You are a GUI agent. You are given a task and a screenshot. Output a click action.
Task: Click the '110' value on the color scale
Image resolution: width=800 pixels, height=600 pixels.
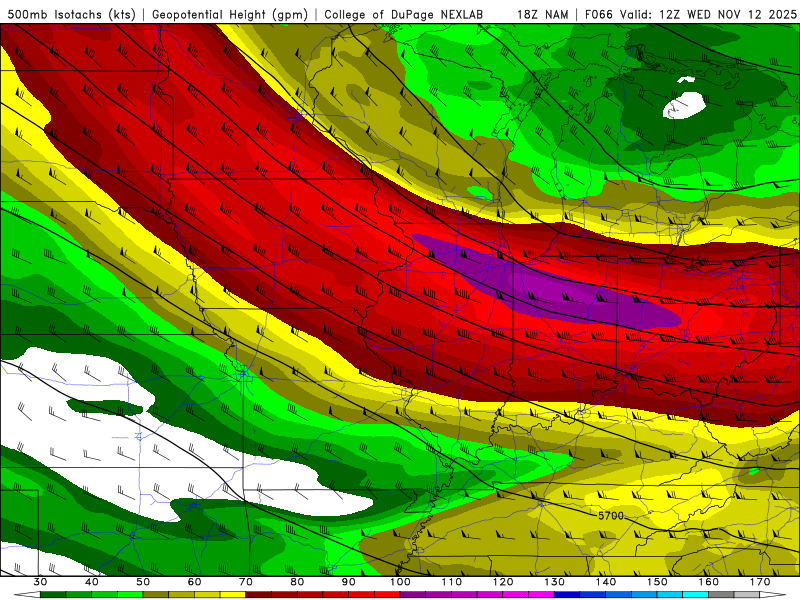pyautogui.click(x=452, y=582)
